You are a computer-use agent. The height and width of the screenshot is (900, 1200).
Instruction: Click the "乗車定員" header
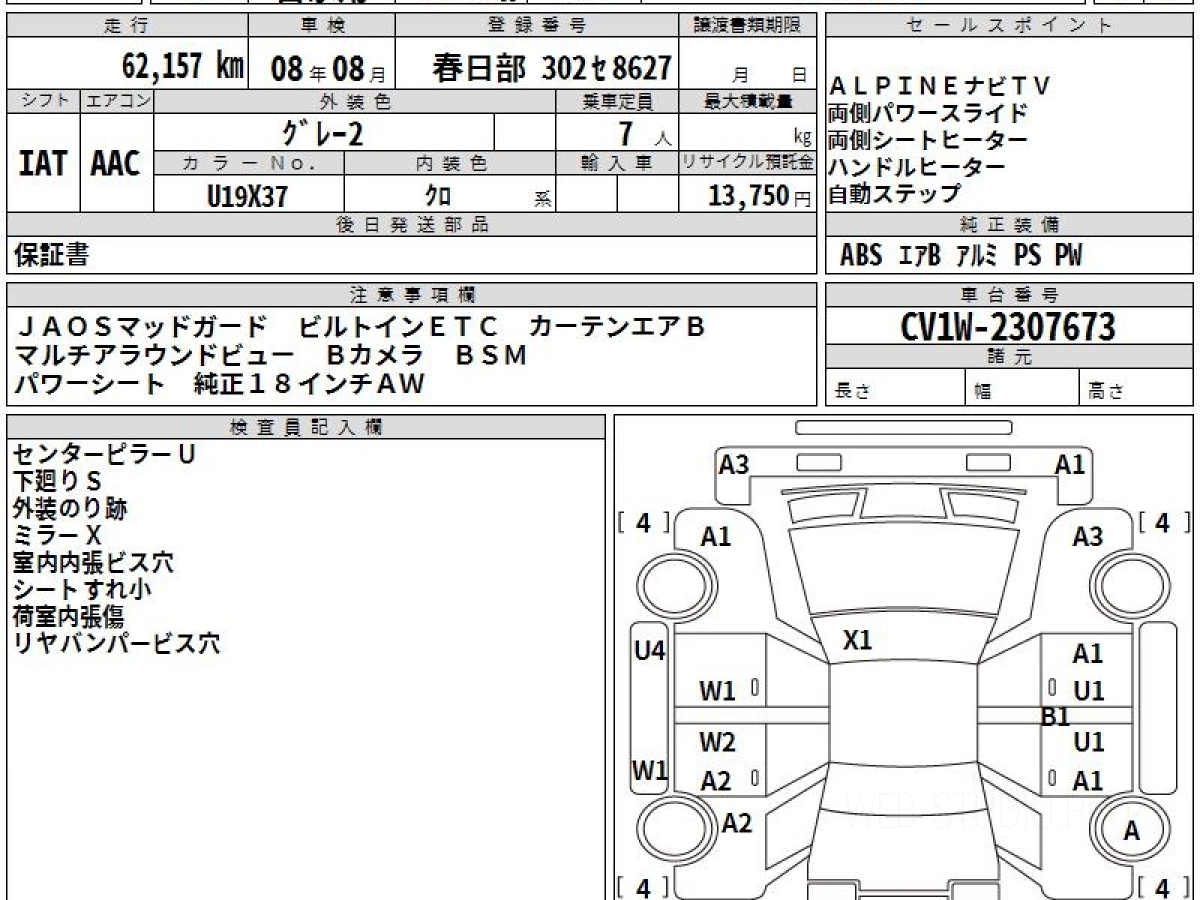tap(617, 101)
